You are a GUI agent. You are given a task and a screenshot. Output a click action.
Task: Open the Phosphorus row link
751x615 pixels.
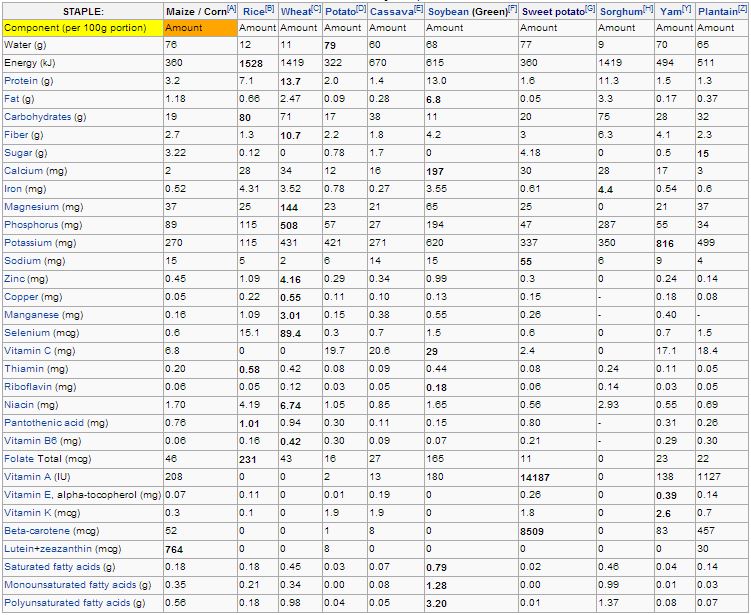[31, 225]
